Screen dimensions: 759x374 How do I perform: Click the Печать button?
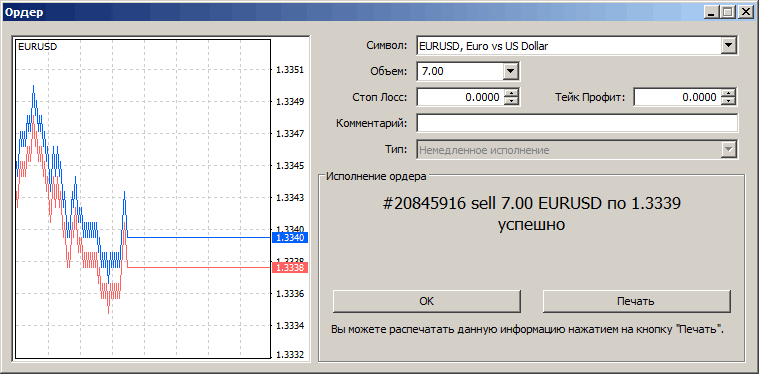636,301
